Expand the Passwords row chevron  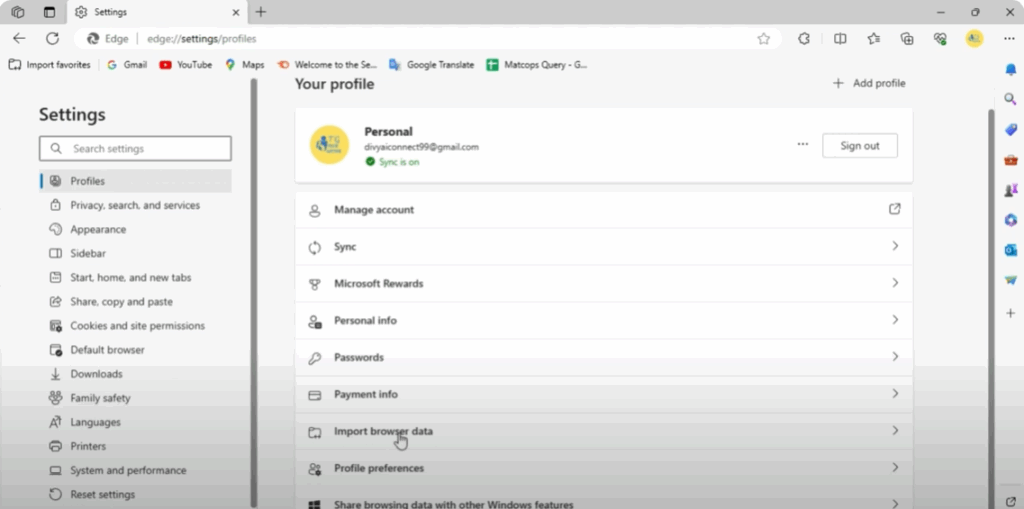tap(895, 357)
